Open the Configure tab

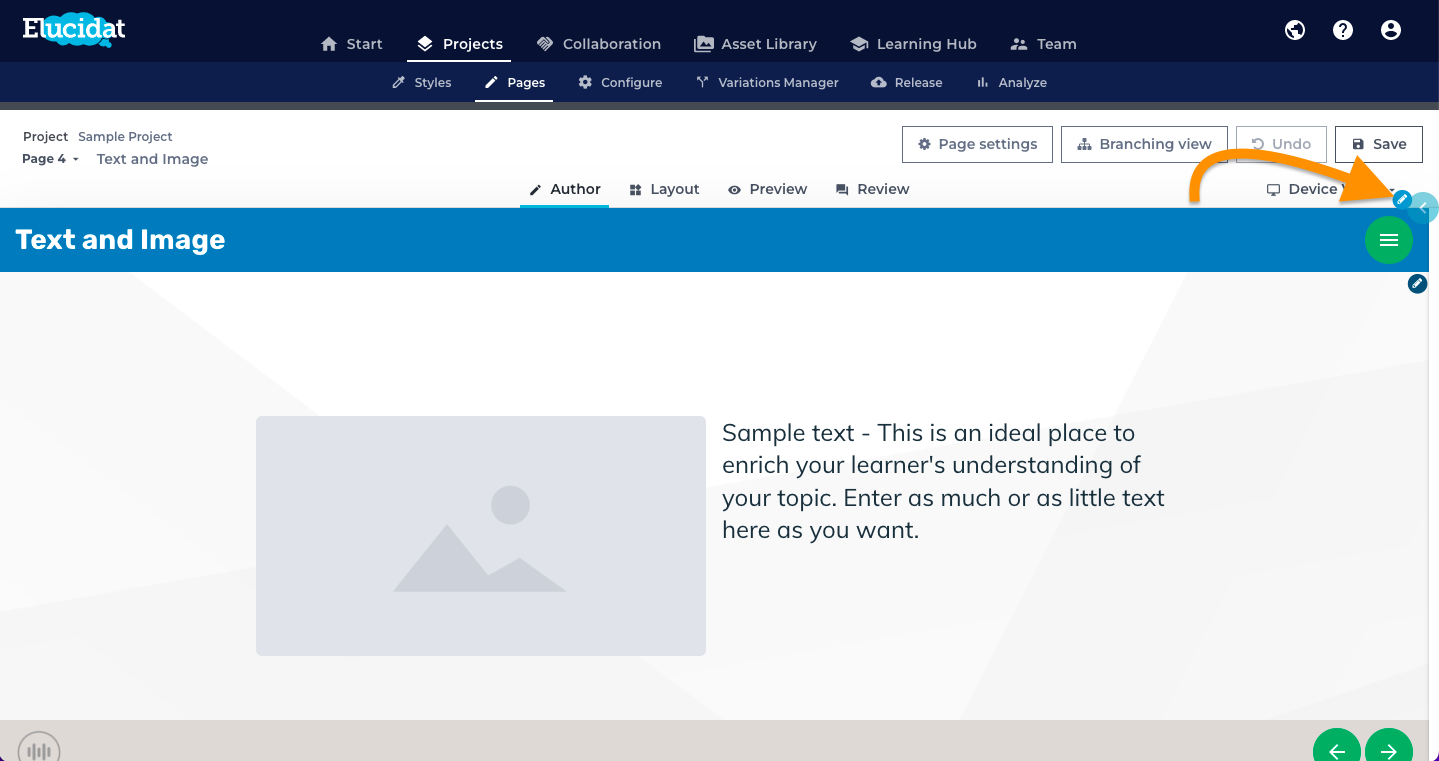[x=620, y=83]
